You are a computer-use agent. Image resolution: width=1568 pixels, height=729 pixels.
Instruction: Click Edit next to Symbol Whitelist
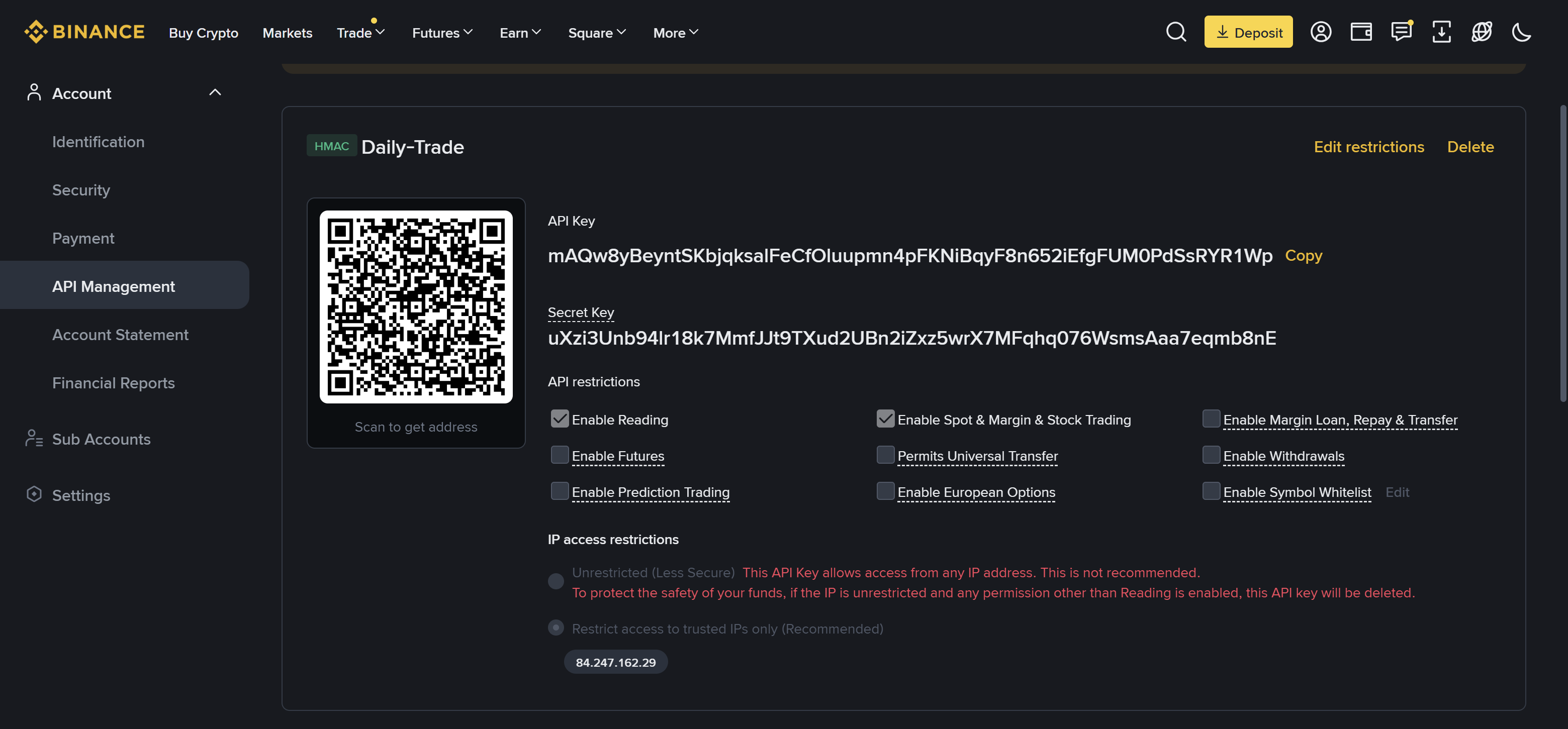(x=1397, y=492)
